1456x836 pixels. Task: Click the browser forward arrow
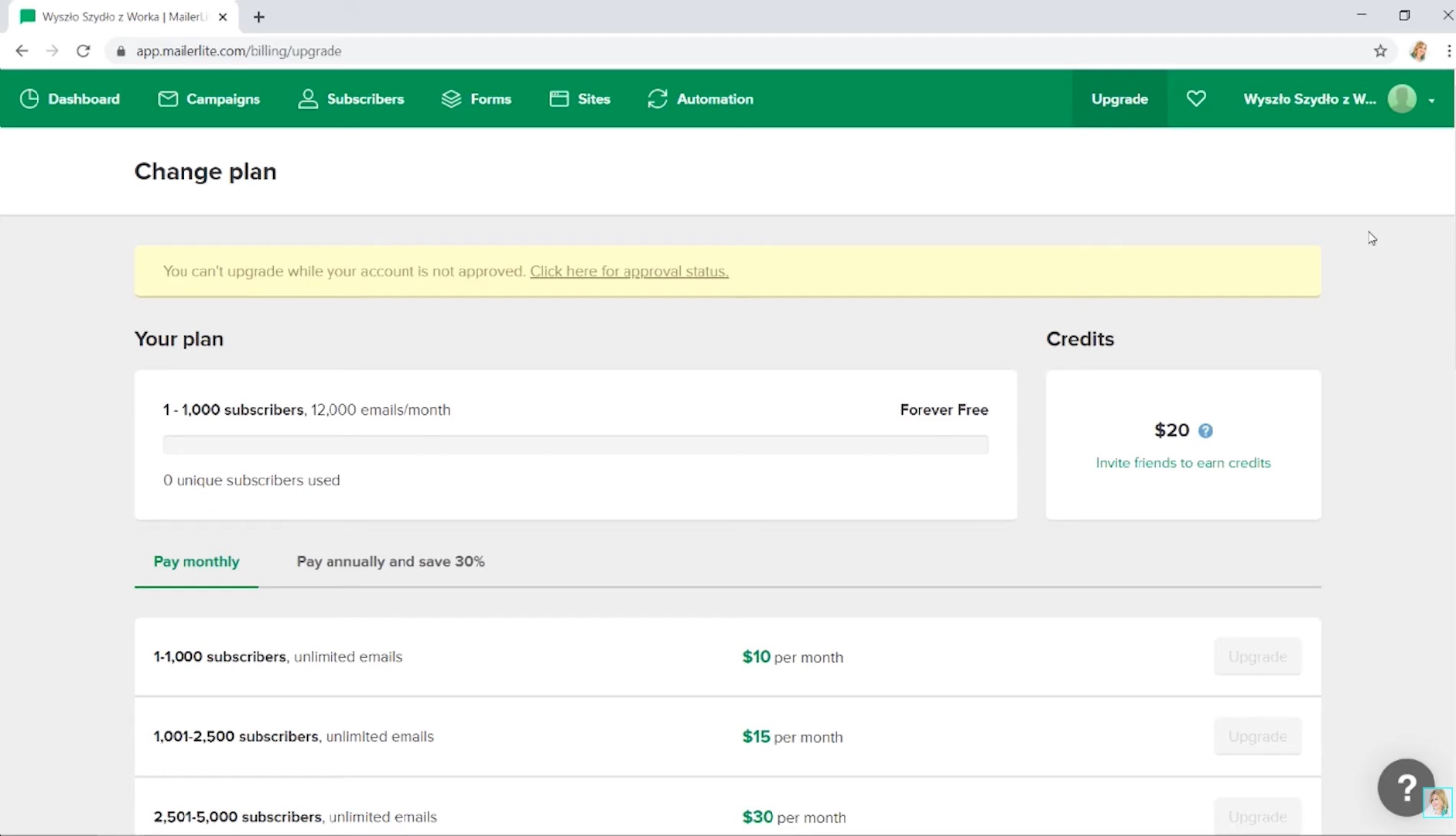coord(52,51)
